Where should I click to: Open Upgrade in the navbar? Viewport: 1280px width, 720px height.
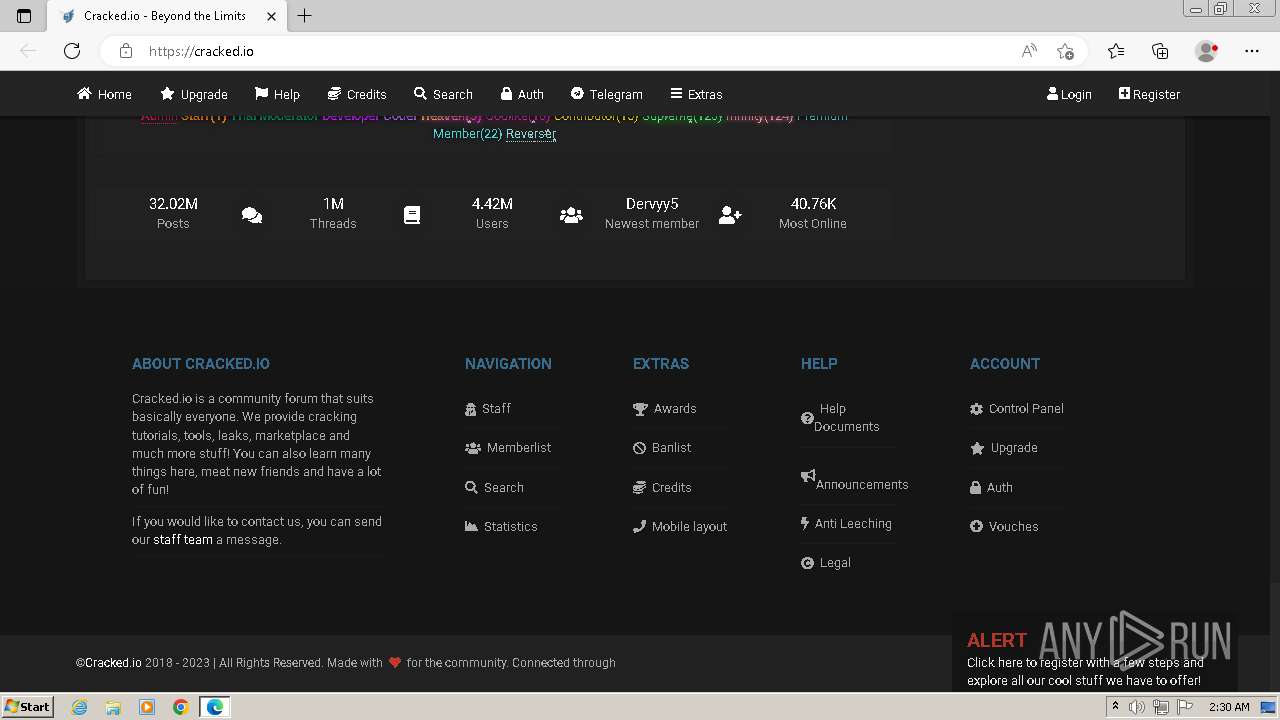tap(194, 94)
